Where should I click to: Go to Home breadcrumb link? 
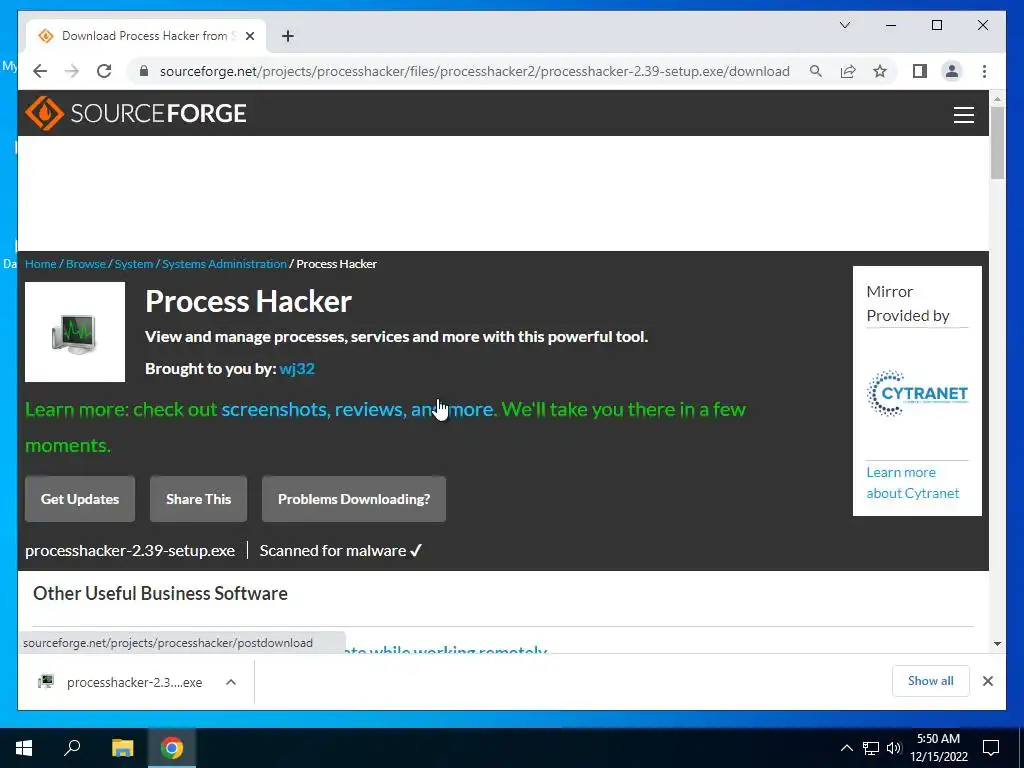coord(40,264)
